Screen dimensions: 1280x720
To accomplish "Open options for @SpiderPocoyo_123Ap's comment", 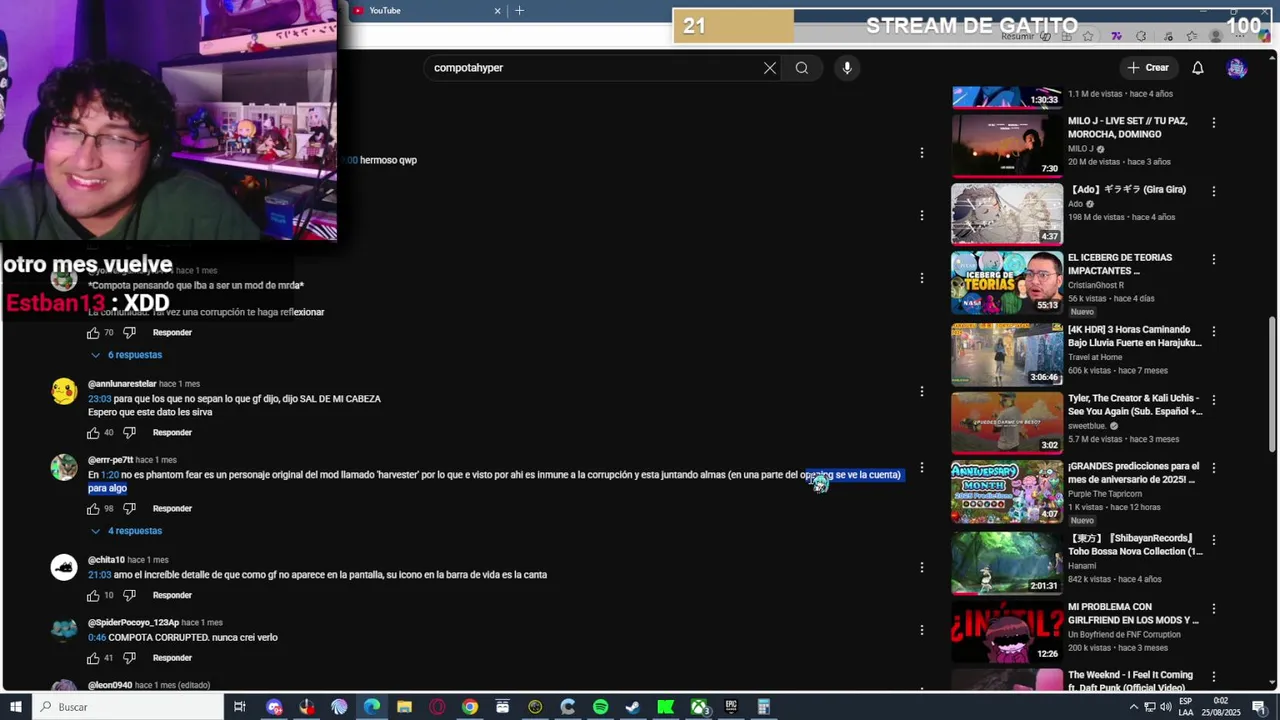I will pyautogui.click(x=922, y=630).
